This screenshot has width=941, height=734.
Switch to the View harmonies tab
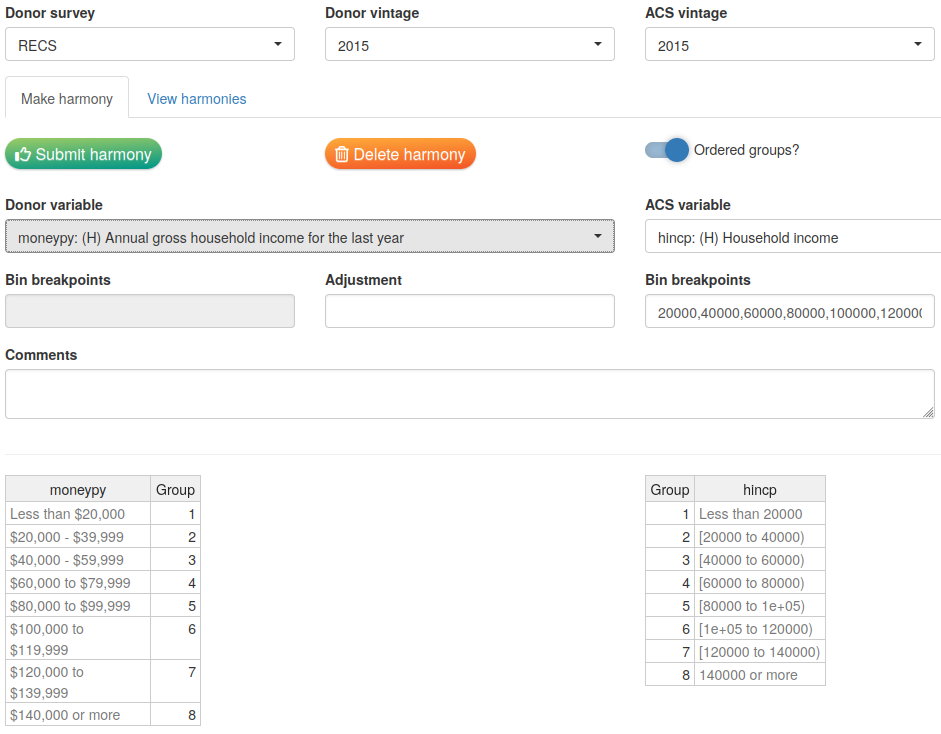(197, 99)
